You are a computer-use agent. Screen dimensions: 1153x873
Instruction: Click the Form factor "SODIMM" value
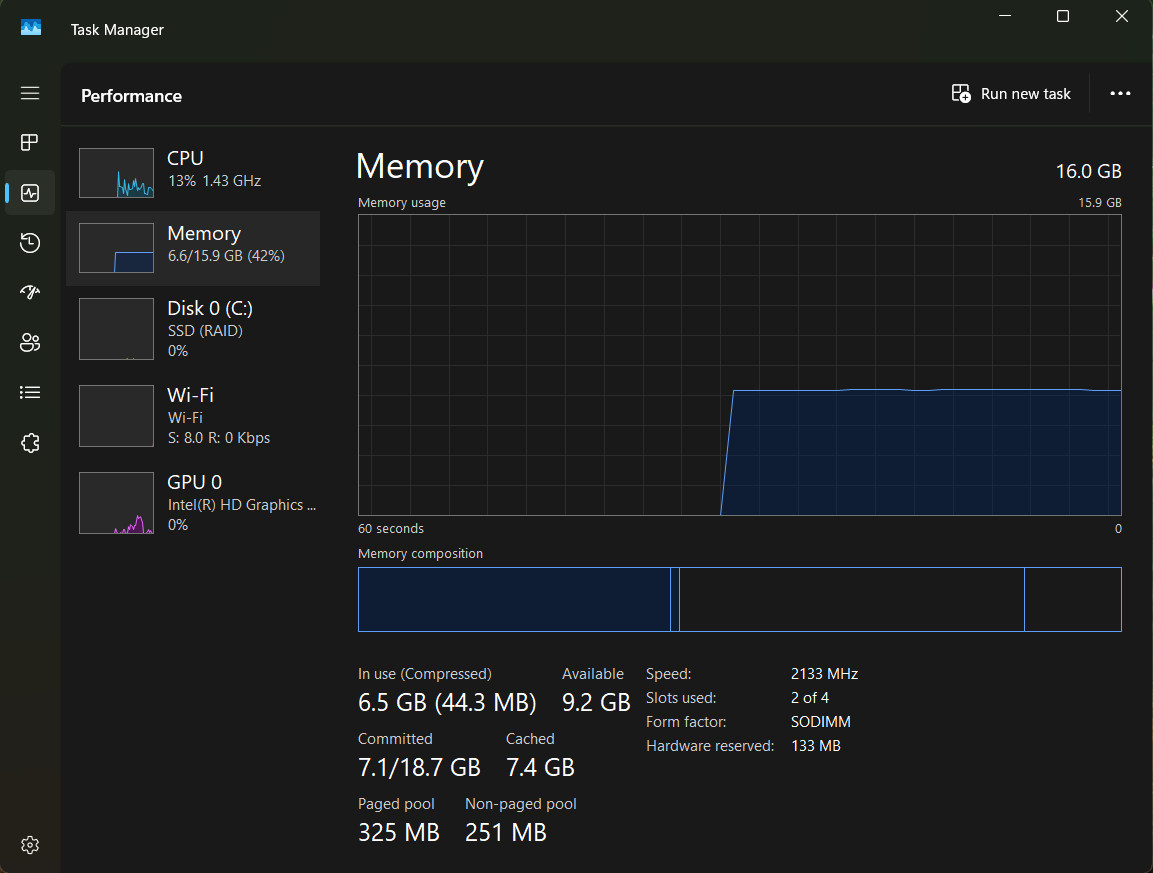click(821, 721)
